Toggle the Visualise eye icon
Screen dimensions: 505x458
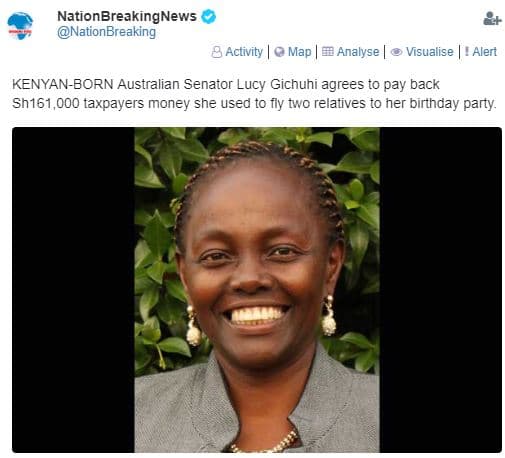[x=396, y=52]
